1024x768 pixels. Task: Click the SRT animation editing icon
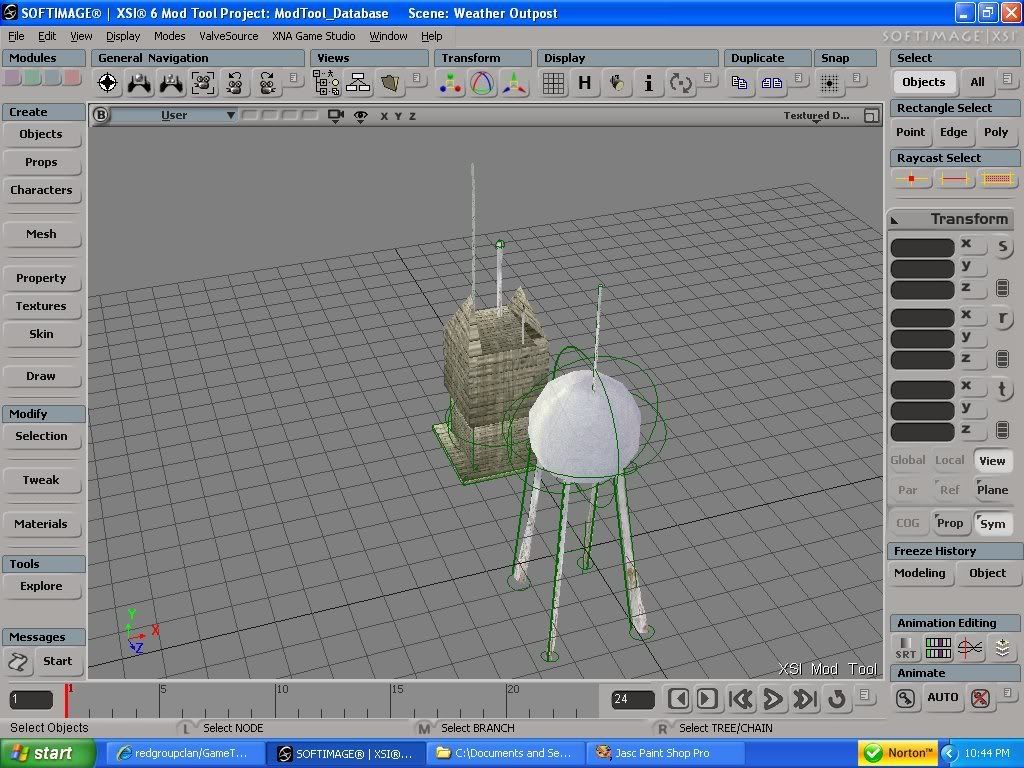(906, 648)
